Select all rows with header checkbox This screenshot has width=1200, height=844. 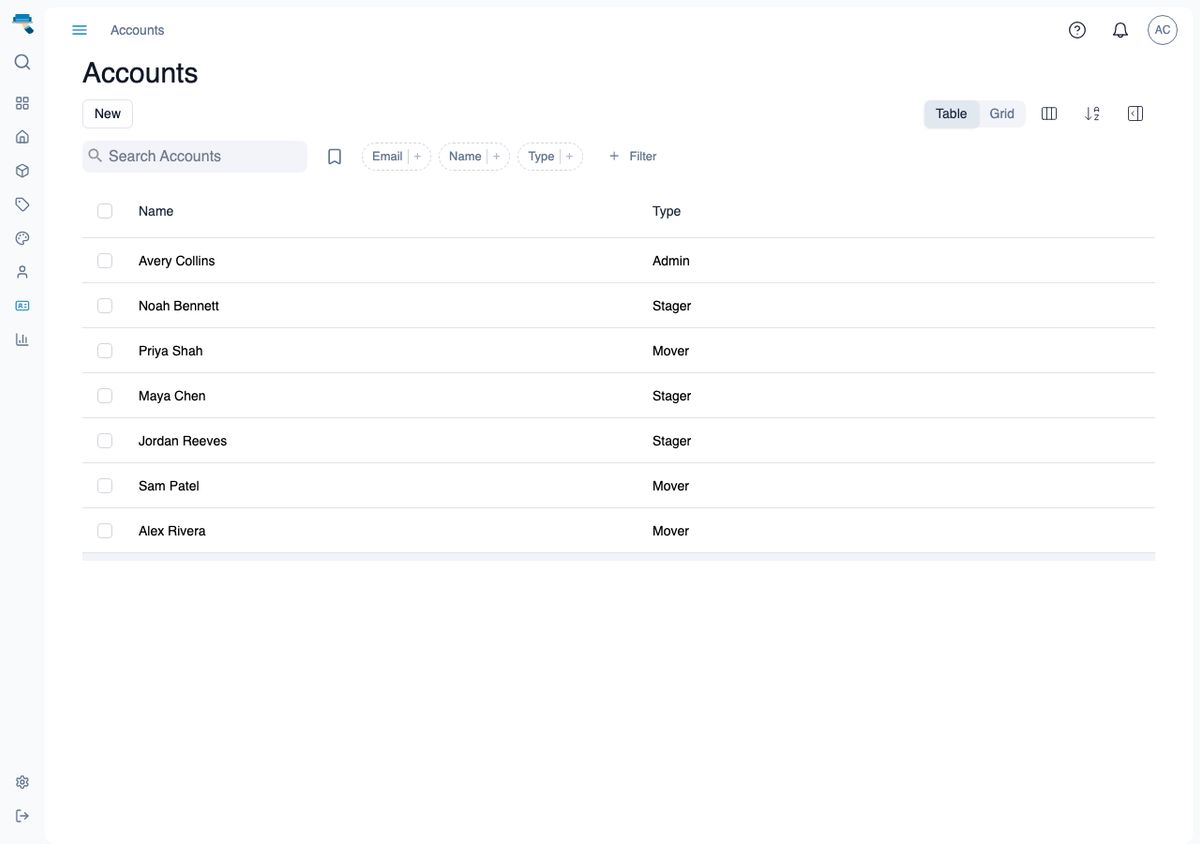point(105,211)
